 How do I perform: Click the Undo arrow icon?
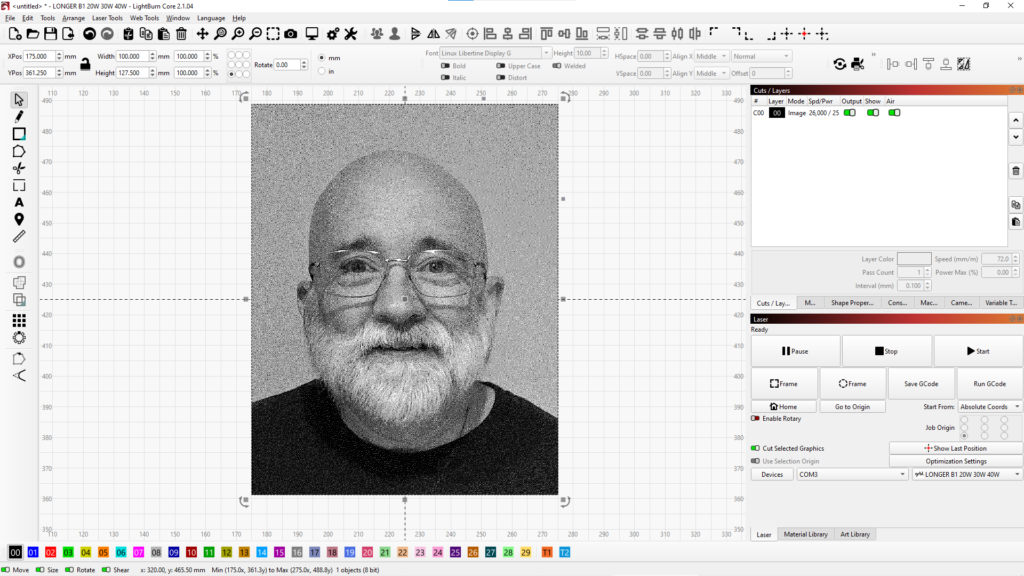[89, 34]
